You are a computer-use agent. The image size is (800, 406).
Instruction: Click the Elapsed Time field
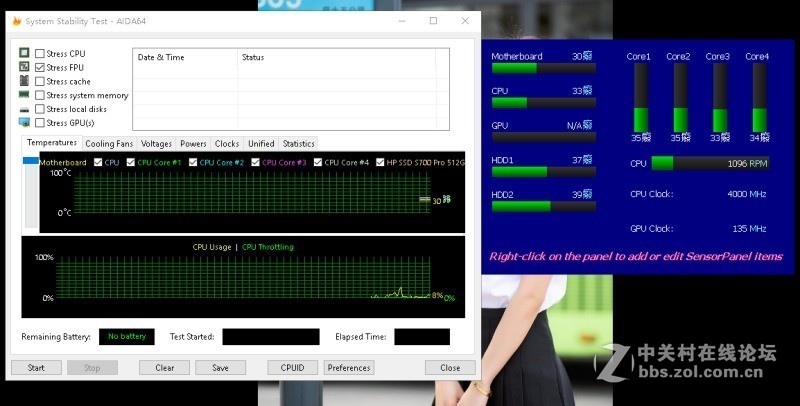point(422,337)
